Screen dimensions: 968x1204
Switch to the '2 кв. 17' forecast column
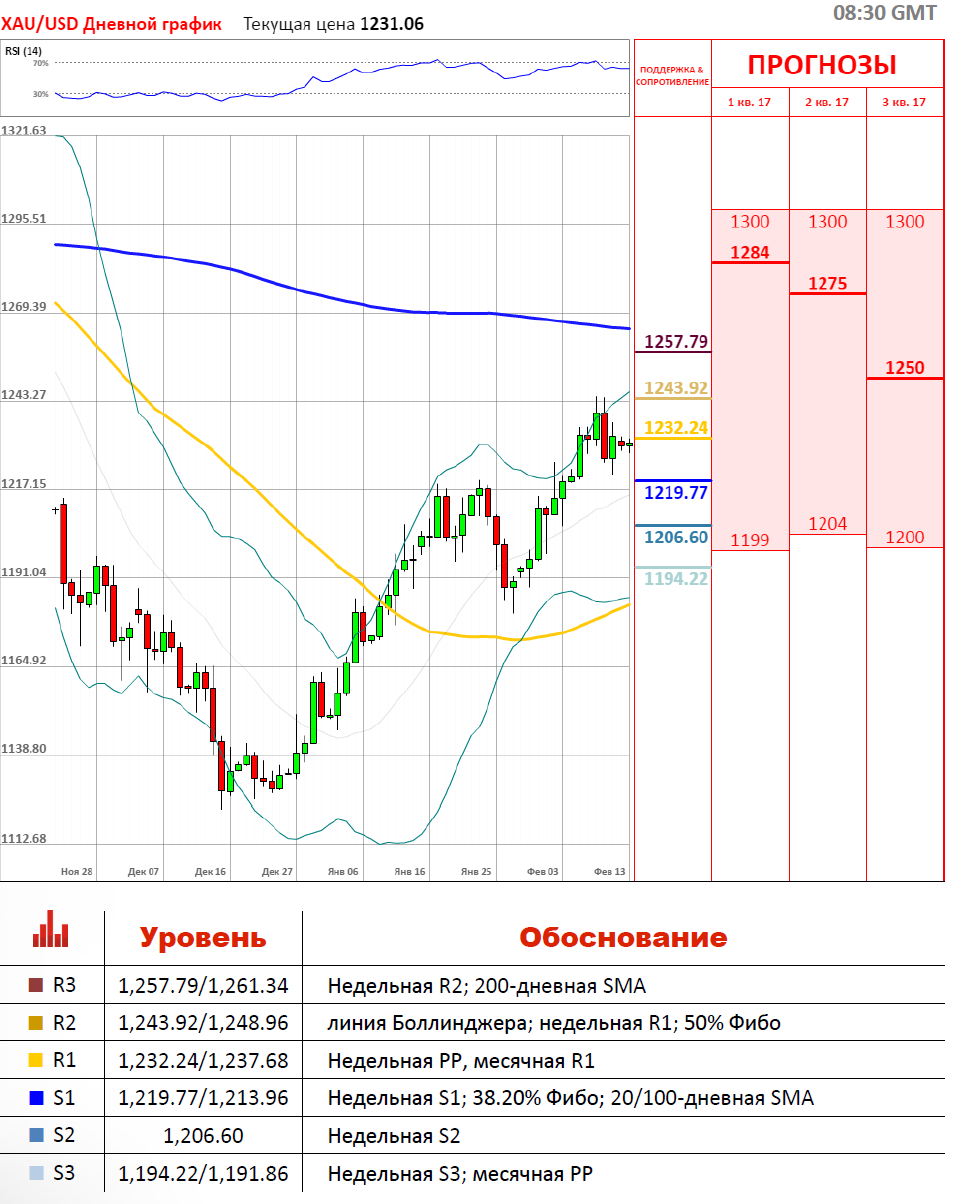(x=827, y=102)
